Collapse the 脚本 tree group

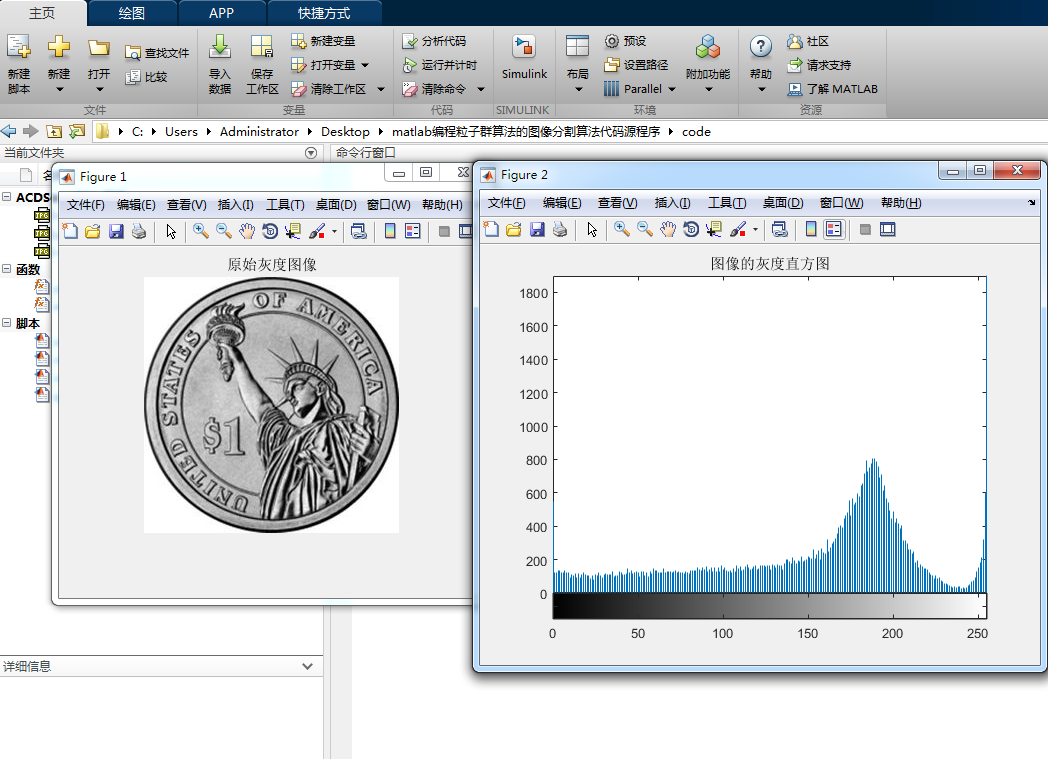[x=7, y=323]
